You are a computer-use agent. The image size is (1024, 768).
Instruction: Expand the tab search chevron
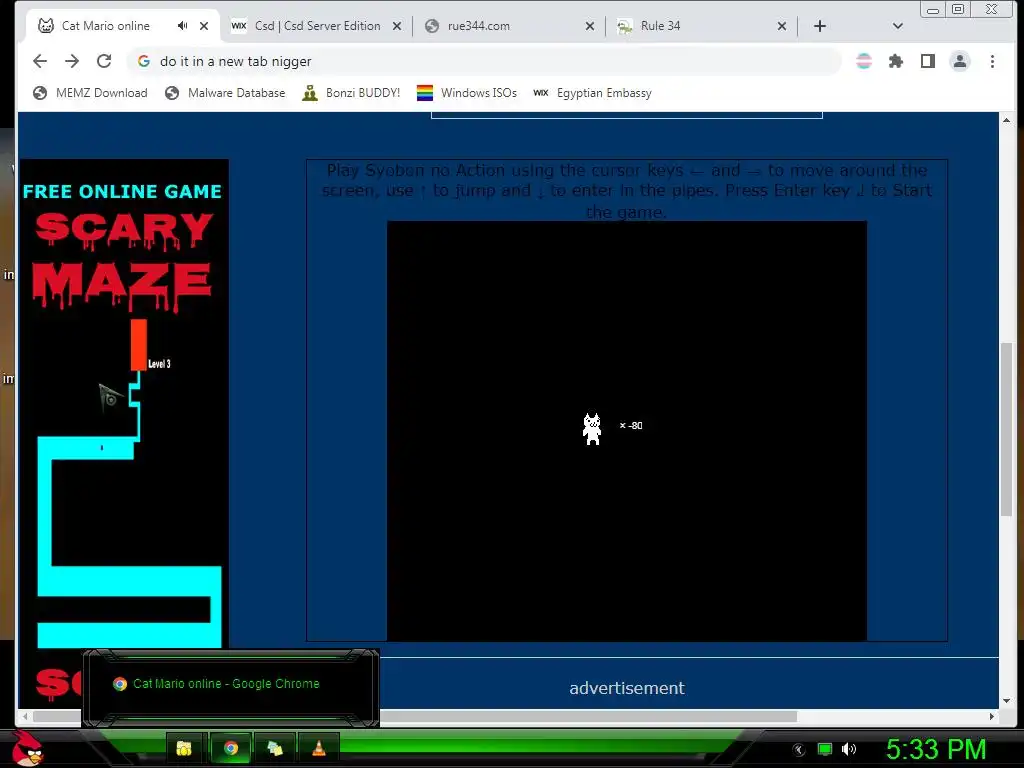click(x=897, y=26)
